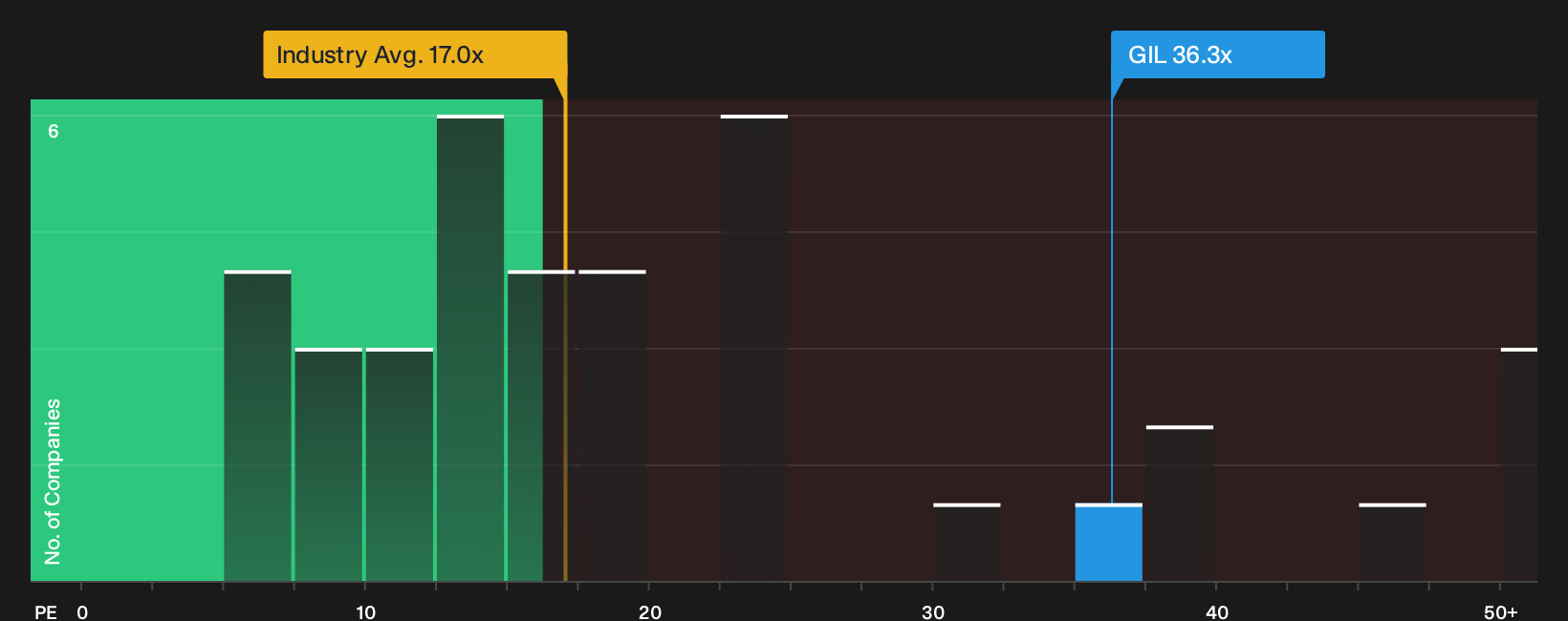1568x621 pixels.
Task: Click the PE axis label
Action: [46, 611]
